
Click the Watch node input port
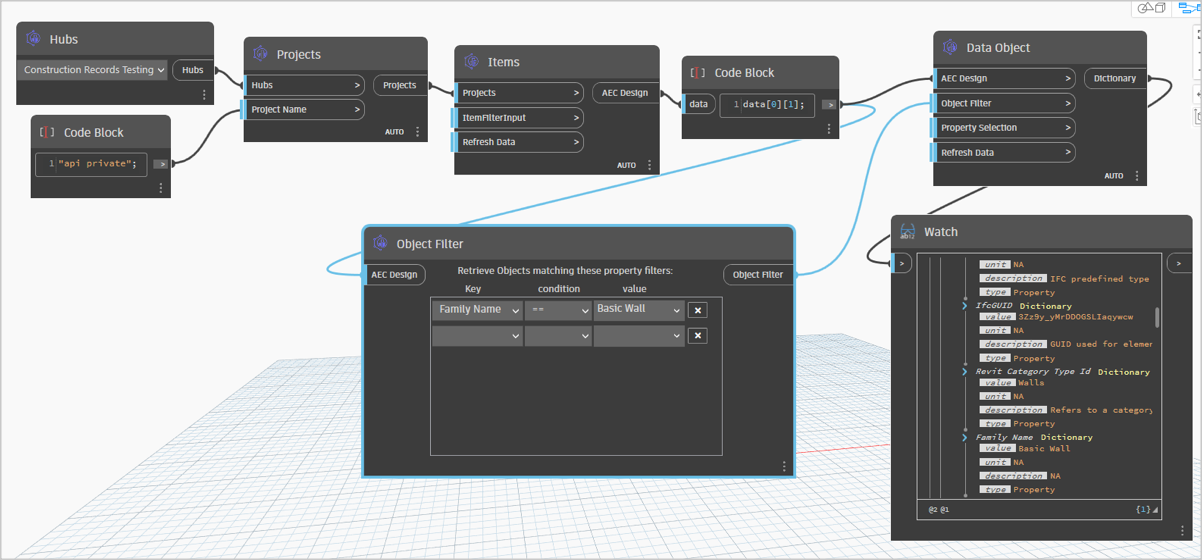coord(902,264)
